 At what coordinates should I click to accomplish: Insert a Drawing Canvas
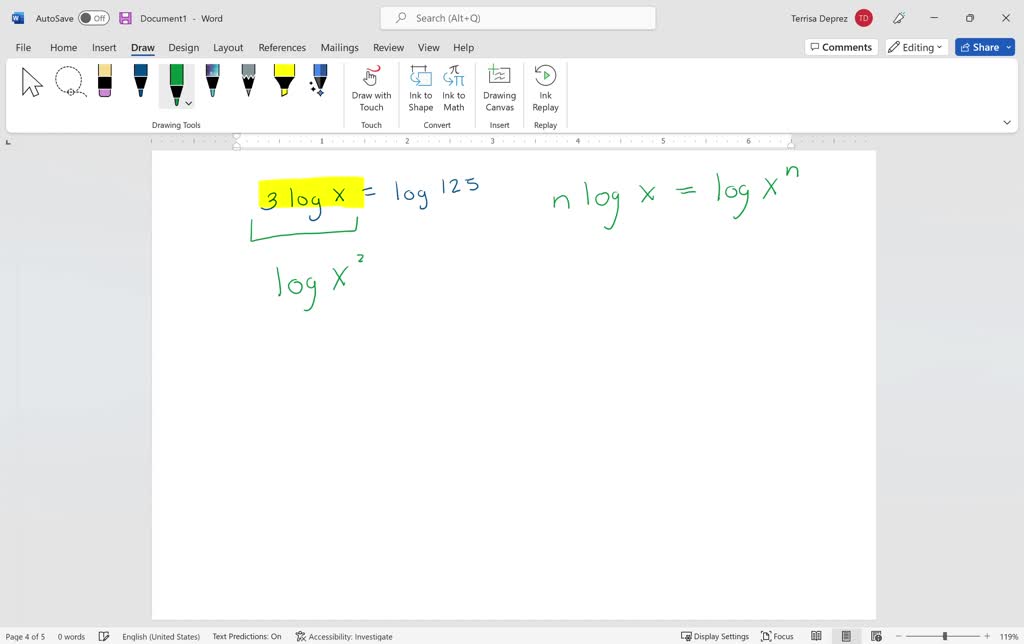pyautogui.click(x=499, y=88)
